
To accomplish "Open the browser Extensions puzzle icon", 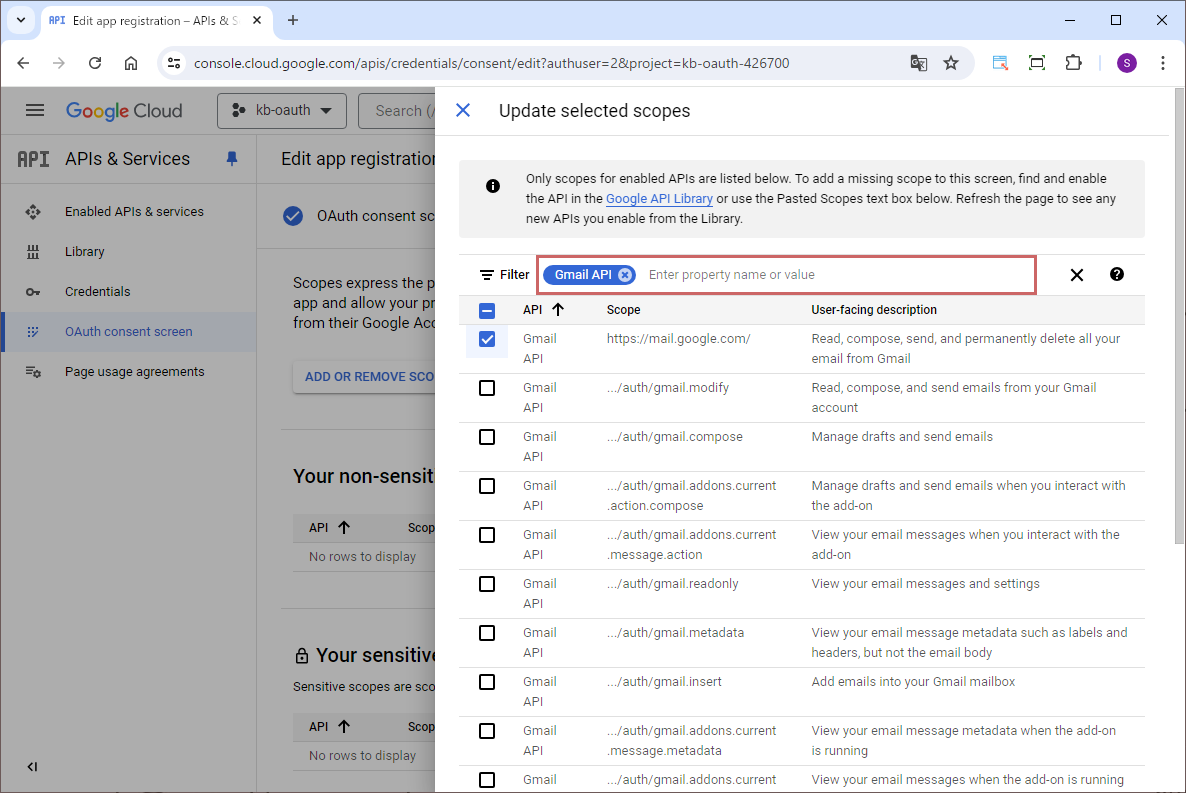I will 1073,63.
